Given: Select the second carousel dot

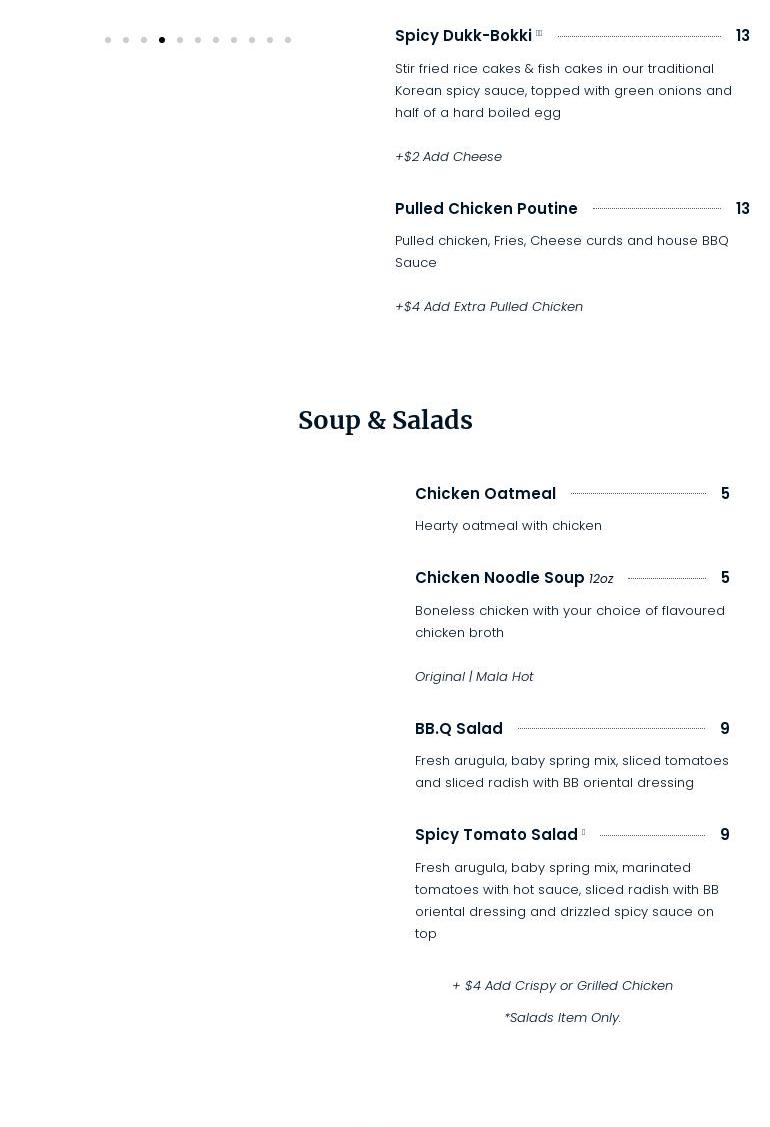Looking at the screenshot, I should pos(126,40).
